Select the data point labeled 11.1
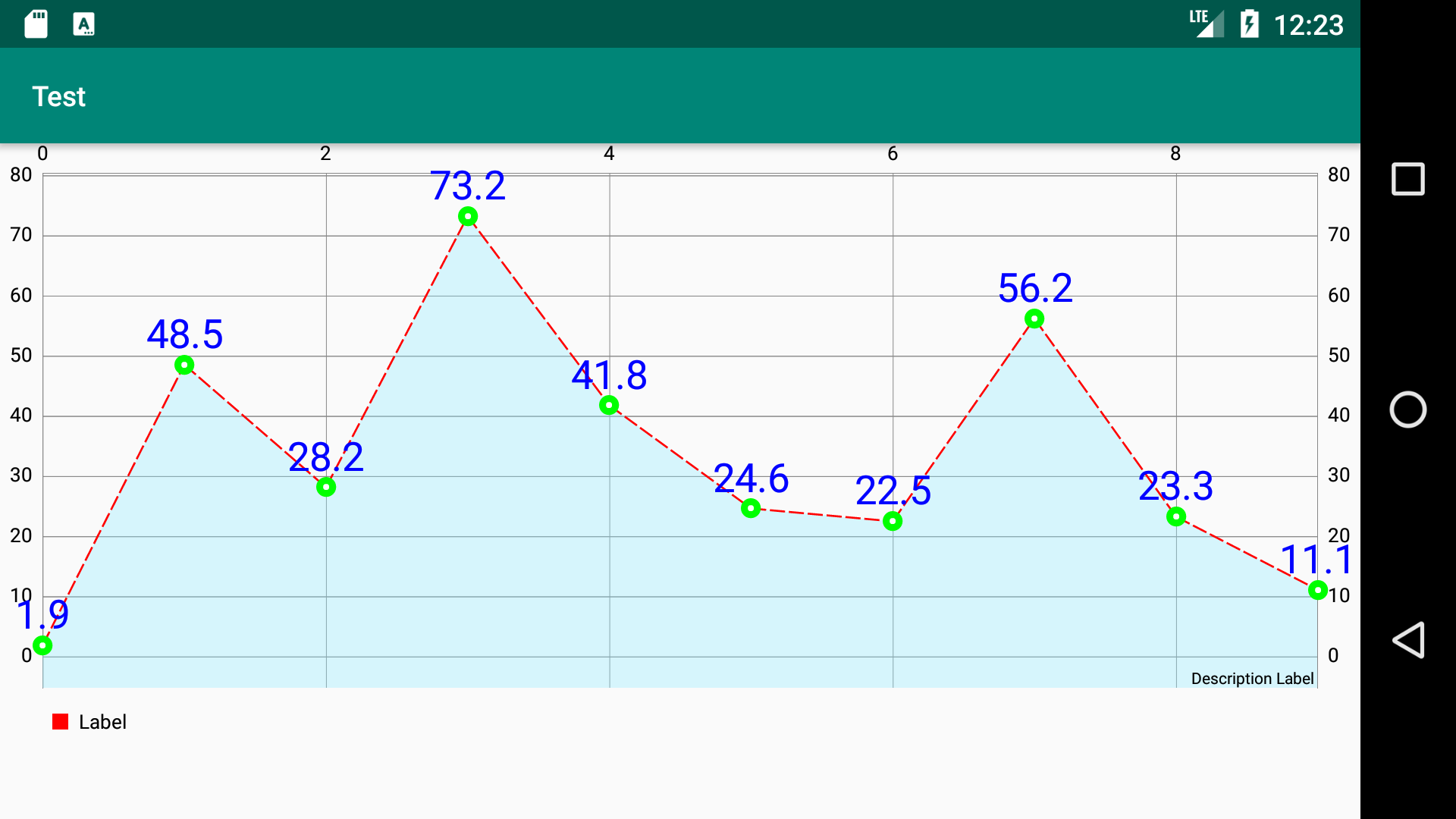 tap(1317, 590)
